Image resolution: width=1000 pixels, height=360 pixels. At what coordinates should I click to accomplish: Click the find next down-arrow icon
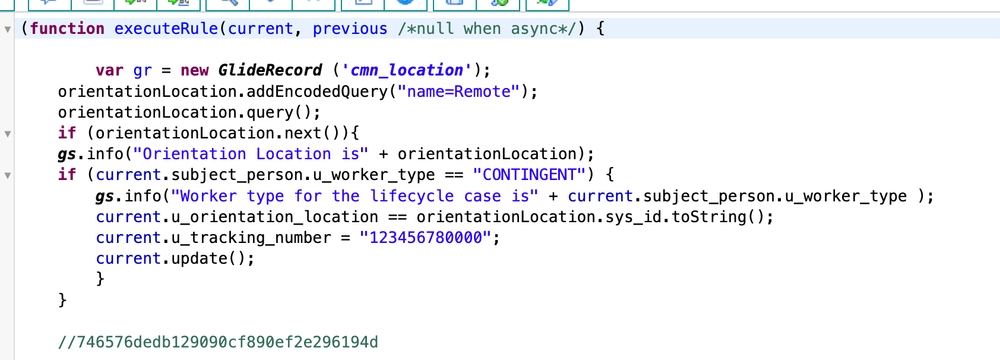(x=270, y=3)
